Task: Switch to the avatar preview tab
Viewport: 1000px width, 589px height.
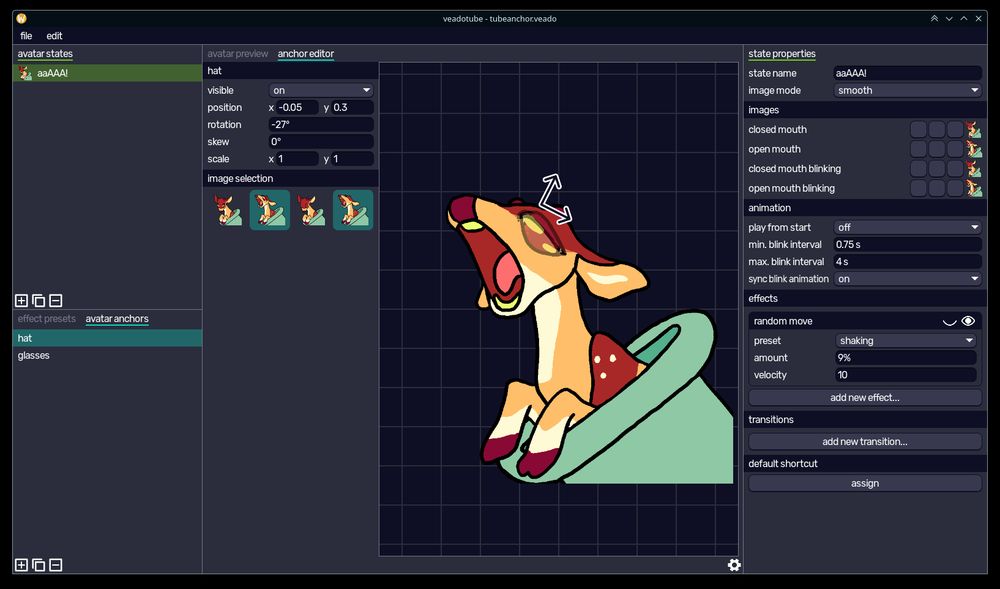Action: 237,54
